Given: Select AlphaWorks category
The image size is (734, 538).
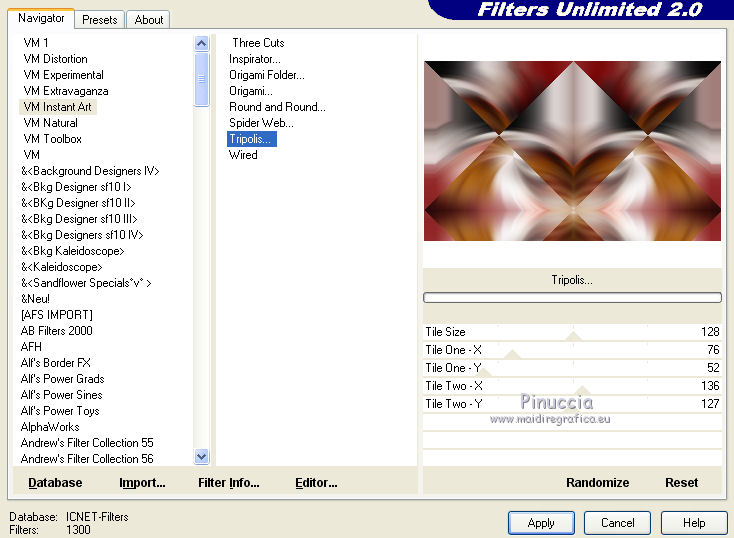Looking at the screenshot, I should click(50, 427).
